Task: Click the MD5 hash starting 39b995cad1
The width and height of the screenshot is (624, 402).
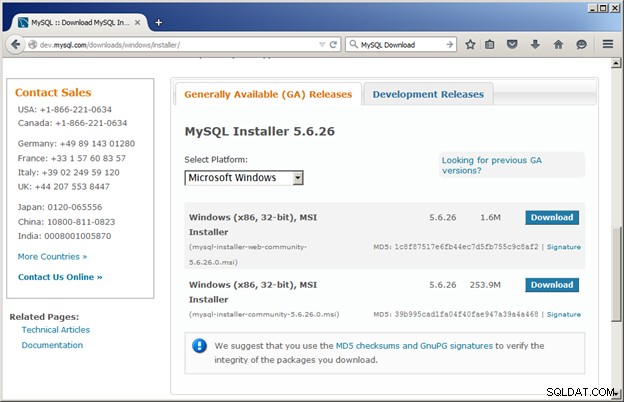Action: click(x=466, y=314)
